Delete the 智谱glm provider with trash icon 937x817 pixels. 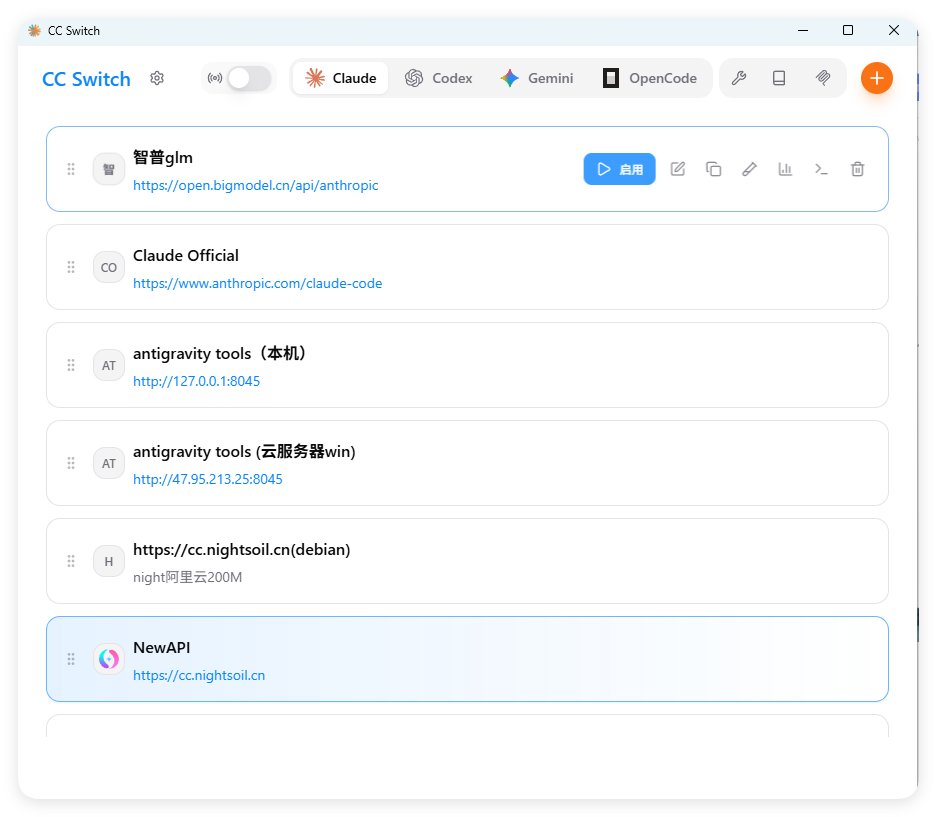tap(858, 169)
